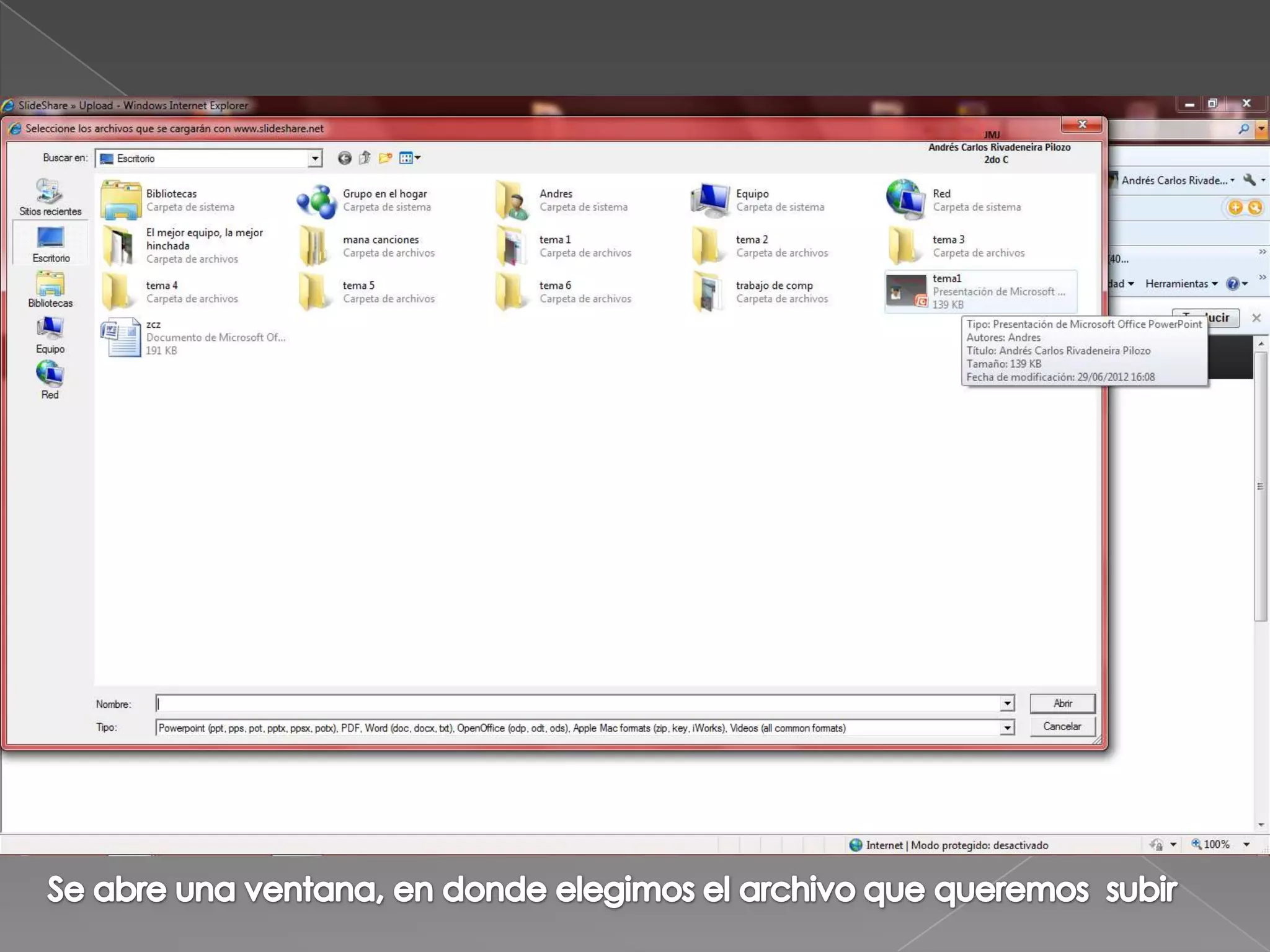Click the Cancelar button
The height and width of the screenshot is (952, 1270).
1062,726
